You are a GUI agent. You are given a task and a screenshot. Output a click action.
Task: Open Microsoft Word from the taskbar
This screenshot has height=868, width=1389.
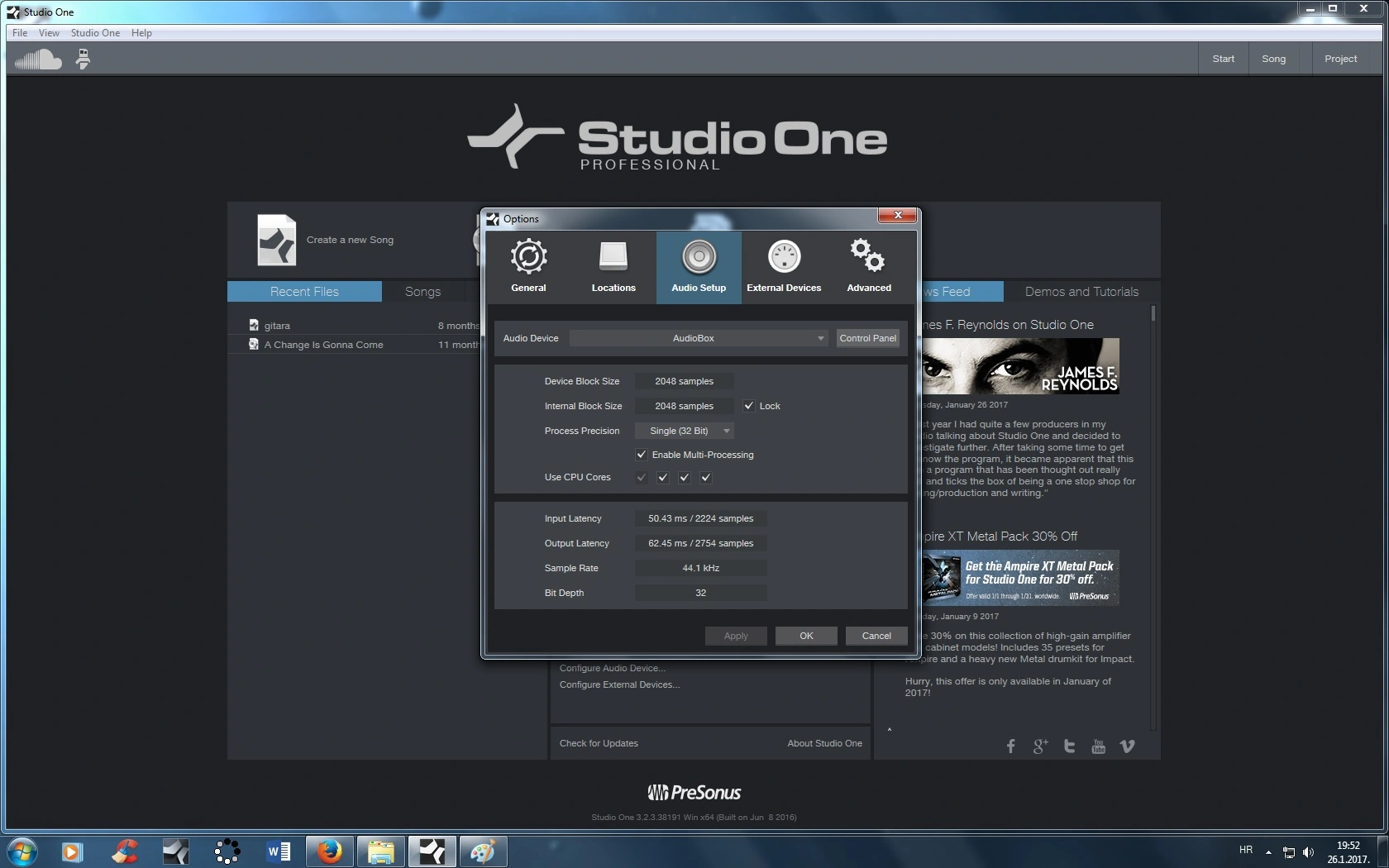[279, 851]
